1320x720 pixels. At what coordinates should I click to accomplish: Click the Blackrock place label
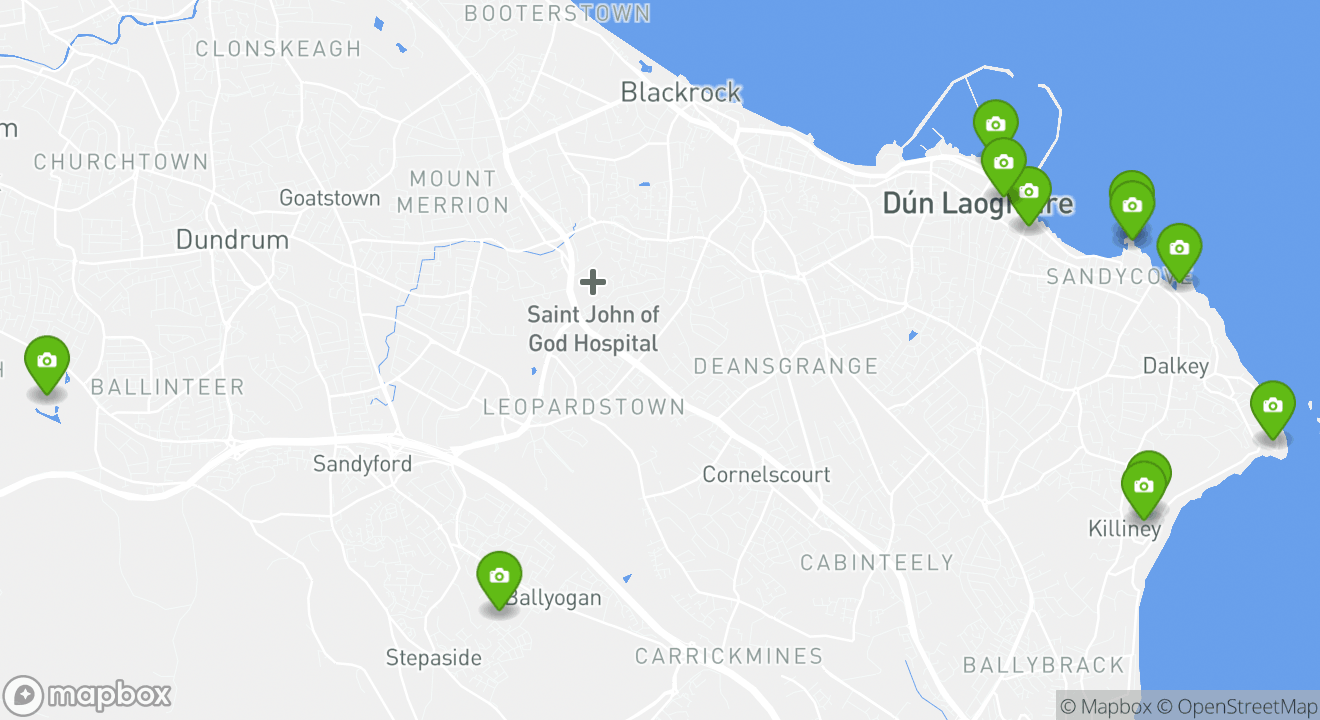click(681, 92)
